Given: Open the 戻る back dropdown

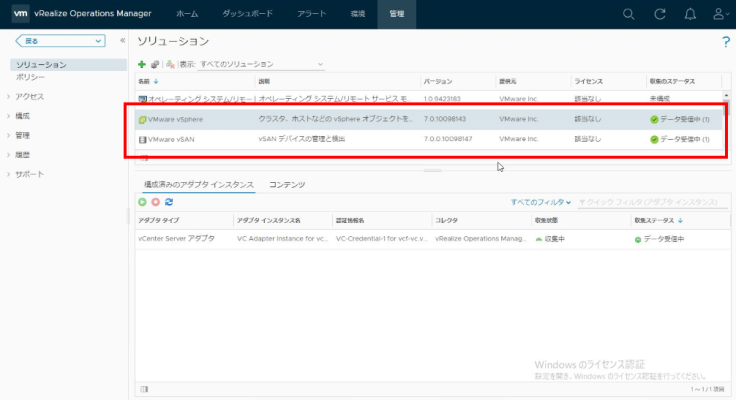Looking at the screenshot, I should (61, 41).
